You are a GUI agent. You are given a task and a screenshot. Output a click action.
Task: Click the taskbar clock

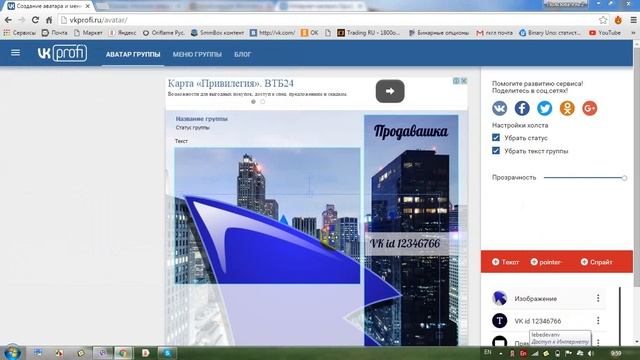click(616, 353)
